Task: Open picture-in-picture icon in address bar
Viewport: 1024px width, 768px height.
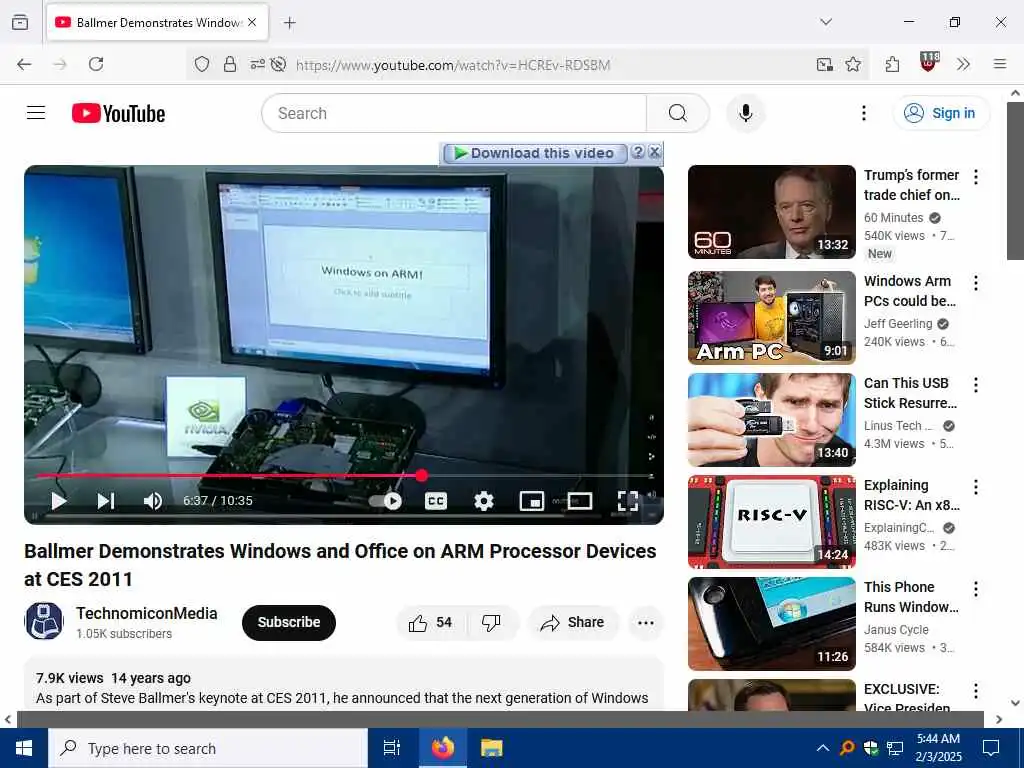Action: pyautogui.click(x=825, y=64)
